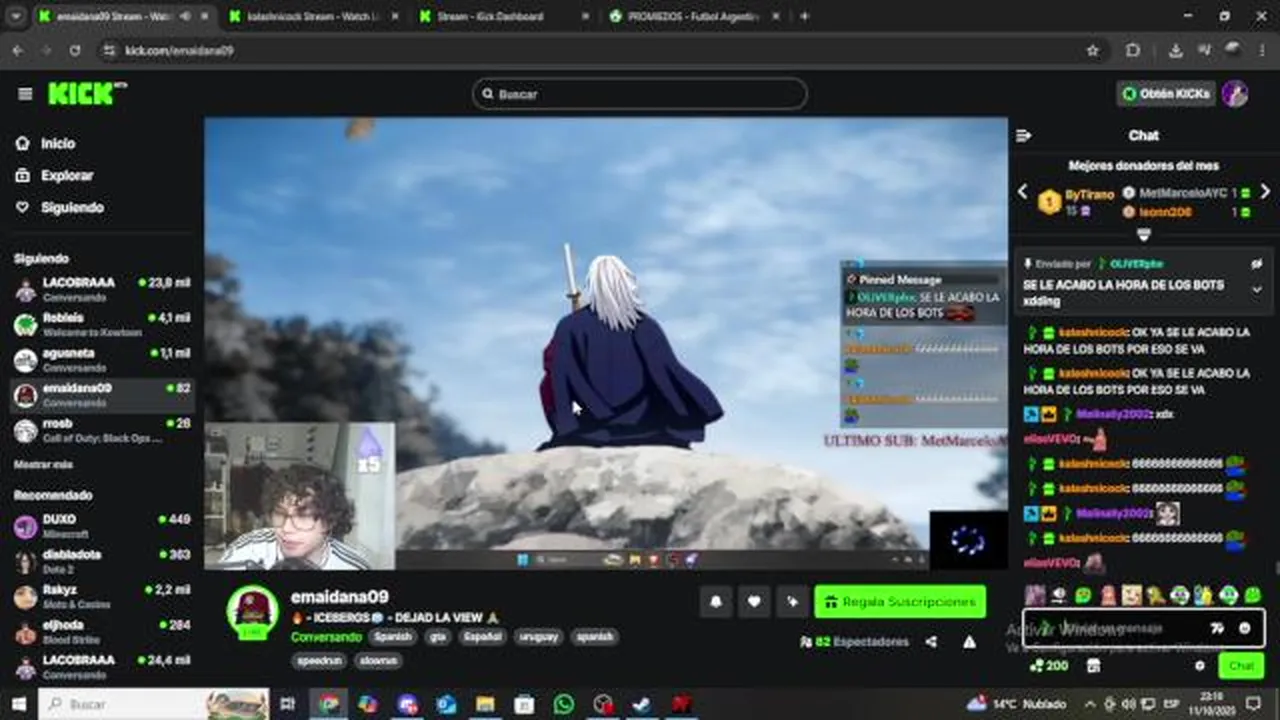Open a new browser tab

click(x=805, y=16)
